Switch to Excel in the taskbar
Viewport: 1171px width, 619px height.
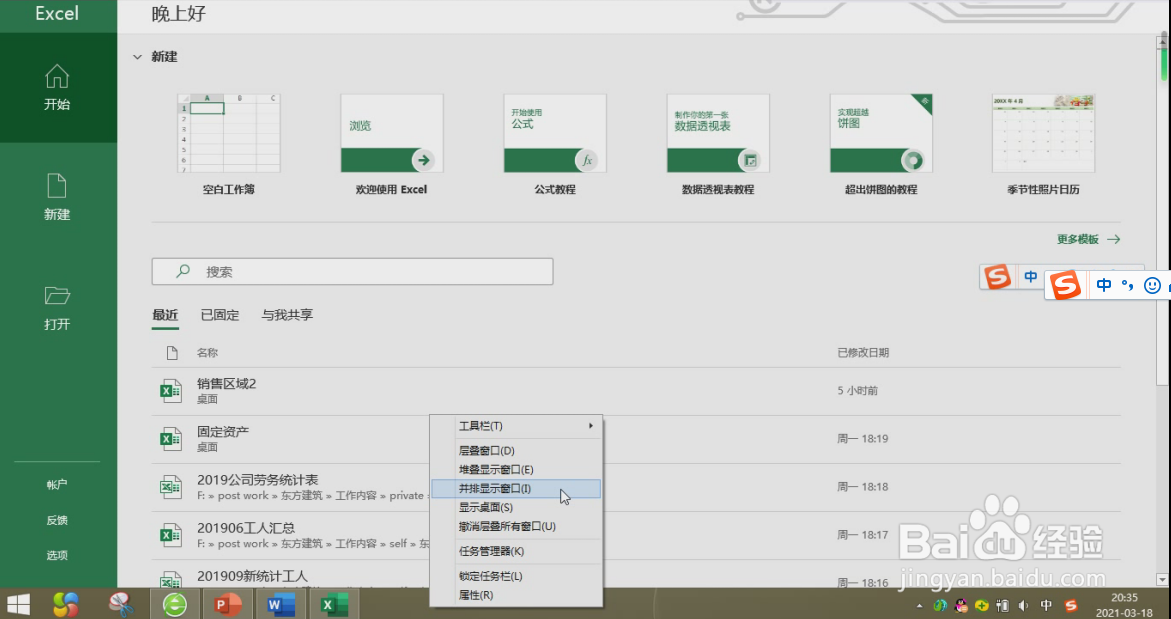click(x=334, y=603)
